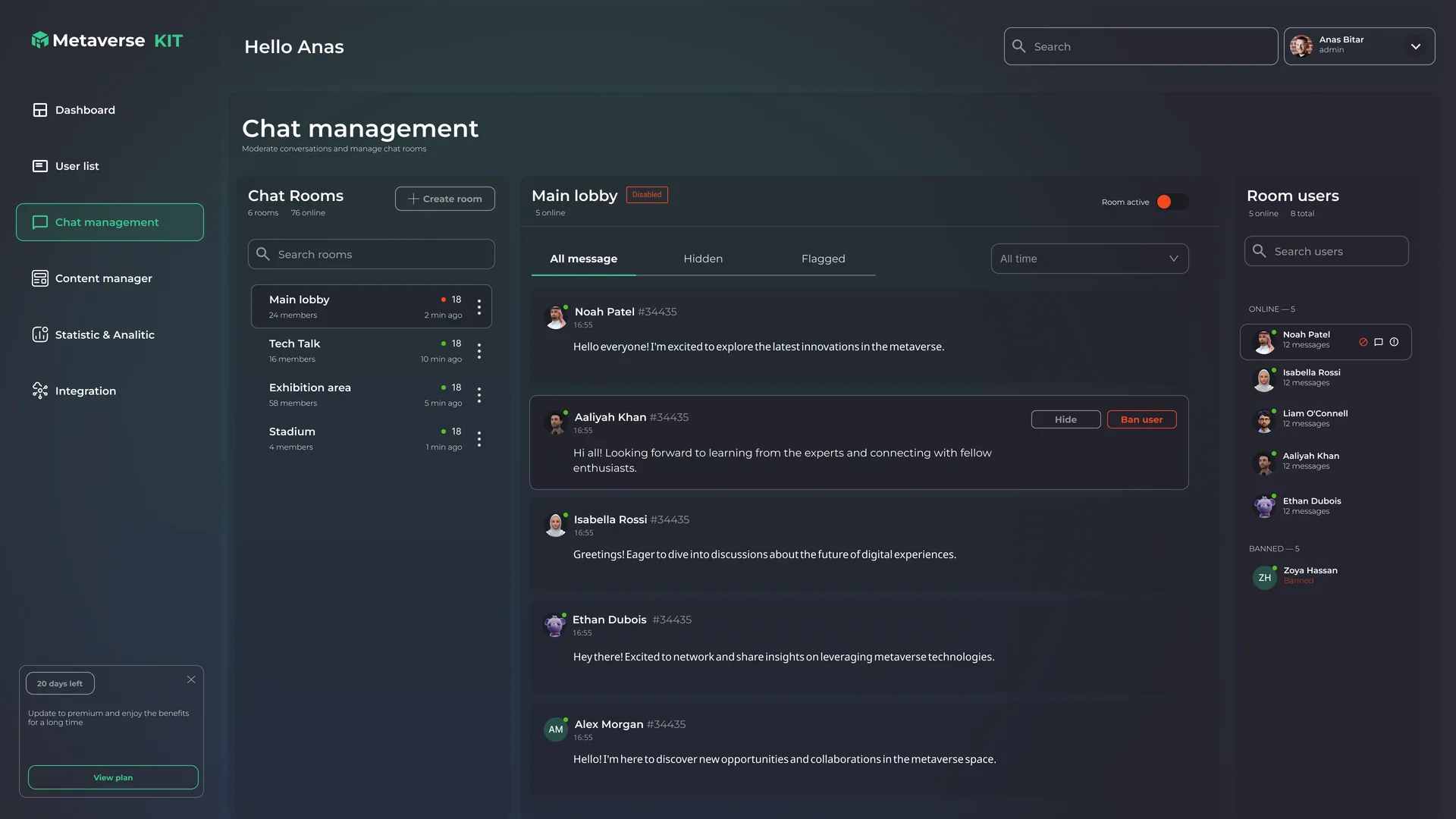This screenshot has width=1456, height=819.
Task: Click Alex Morgan name in message
Action: (x=609, y=724)
